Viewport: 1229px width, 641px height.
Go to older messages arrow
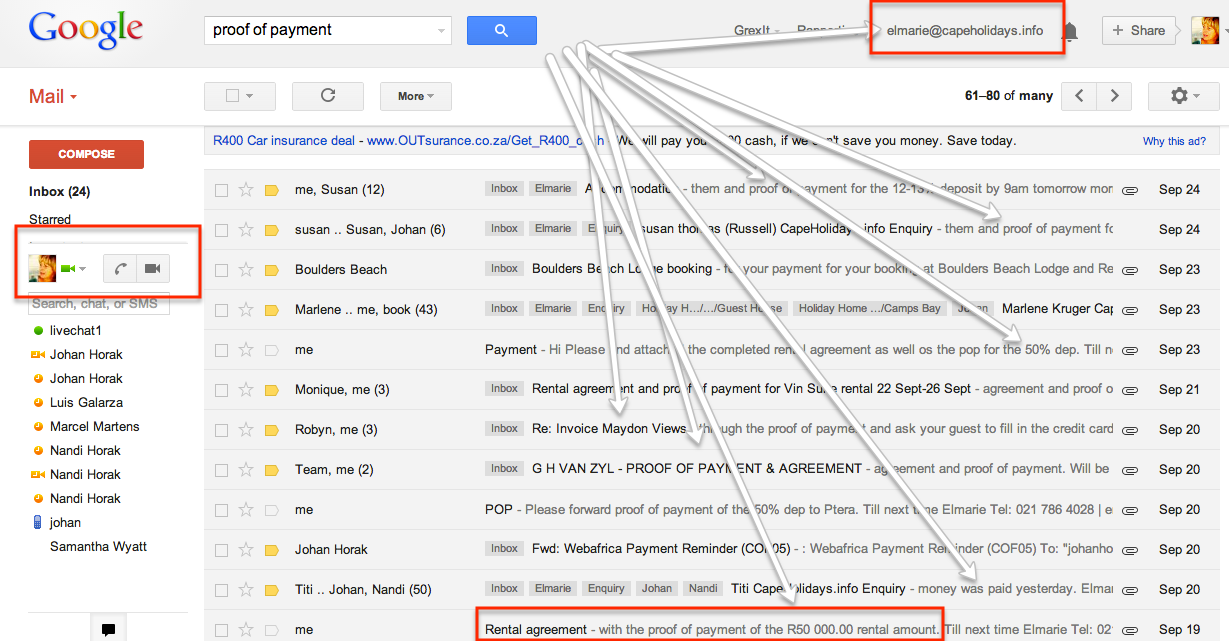[x=1114, y=96]
